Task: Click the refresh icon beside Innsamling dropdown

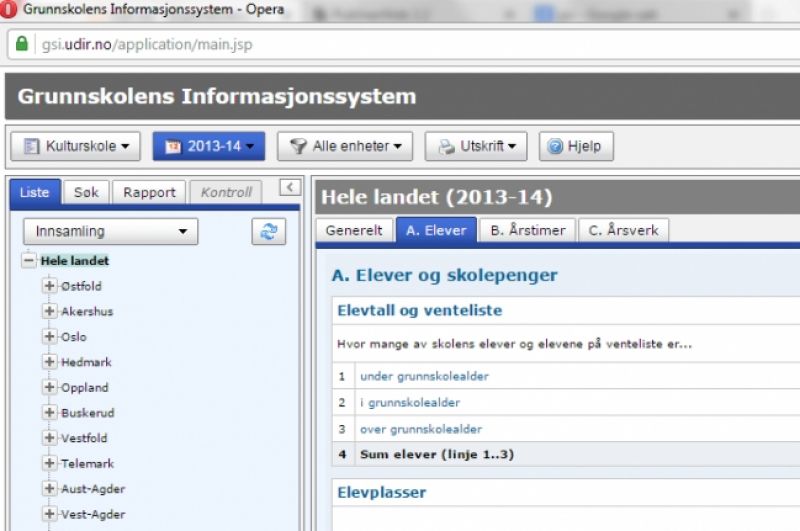Action: pos(268,231)
